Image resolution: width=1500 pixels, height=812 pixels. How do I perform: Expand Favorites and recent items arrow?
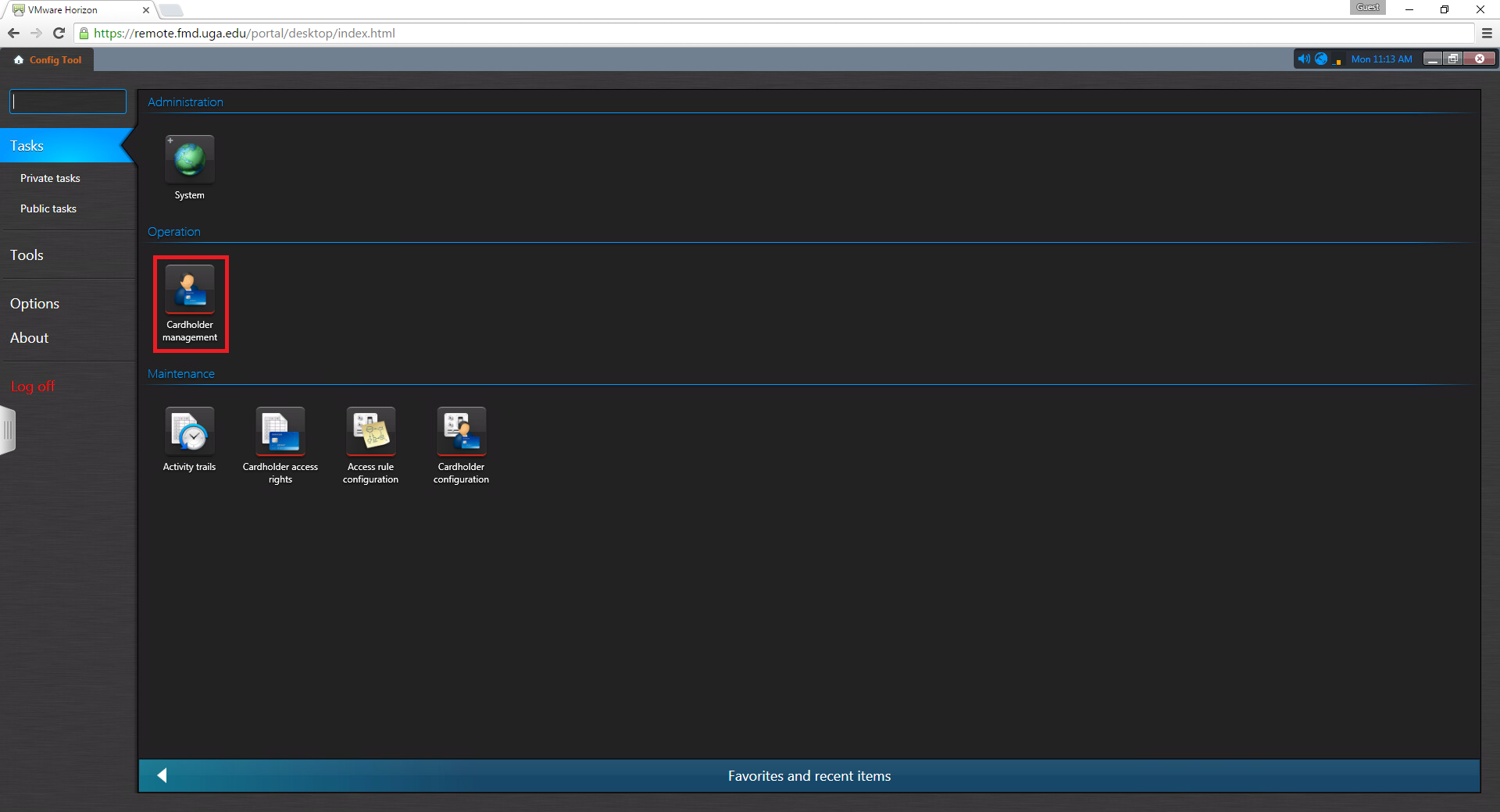click(162, 775)
